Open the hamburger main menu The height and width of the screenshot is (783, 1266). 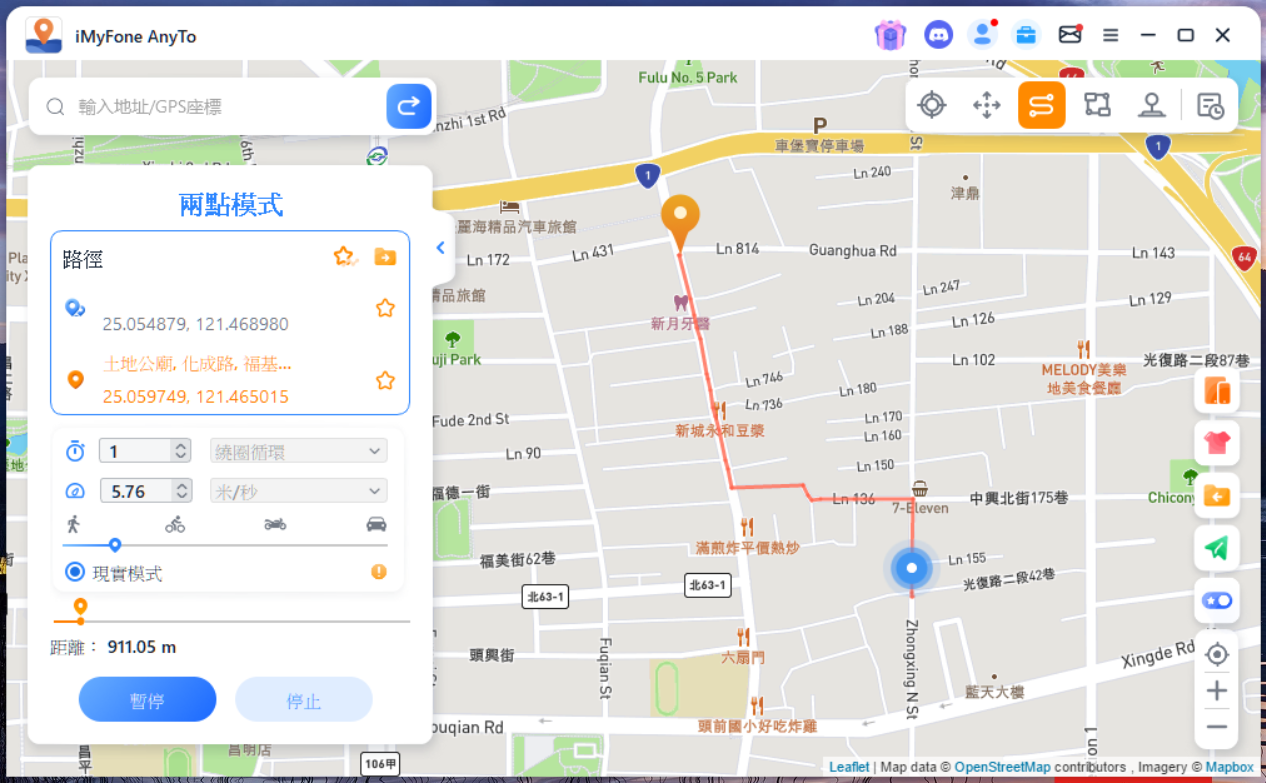[1110, 35]
